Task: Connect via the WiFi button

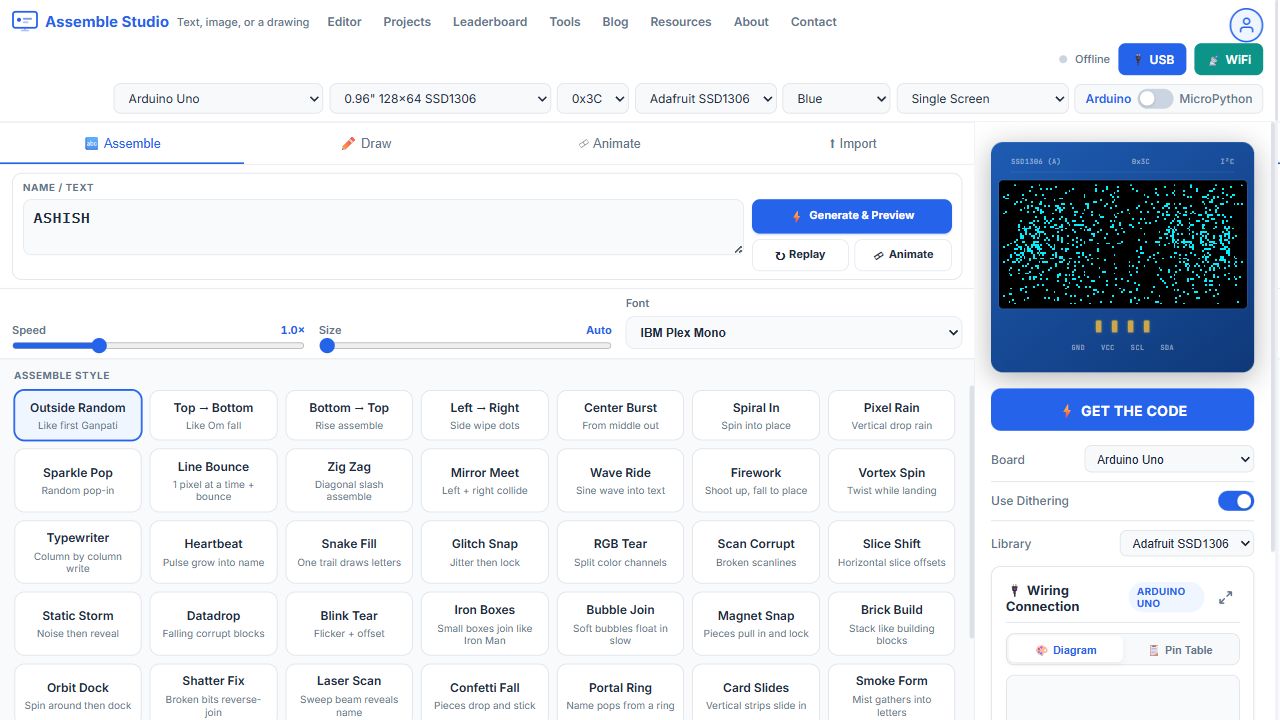Action: point(1229,60)
